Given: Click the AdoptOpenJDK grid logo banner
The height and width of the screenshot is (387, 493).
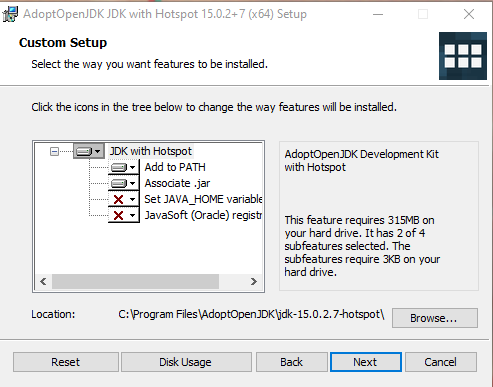Looking at the screenshot, I should pyautogui.click(x=463, y=56).
